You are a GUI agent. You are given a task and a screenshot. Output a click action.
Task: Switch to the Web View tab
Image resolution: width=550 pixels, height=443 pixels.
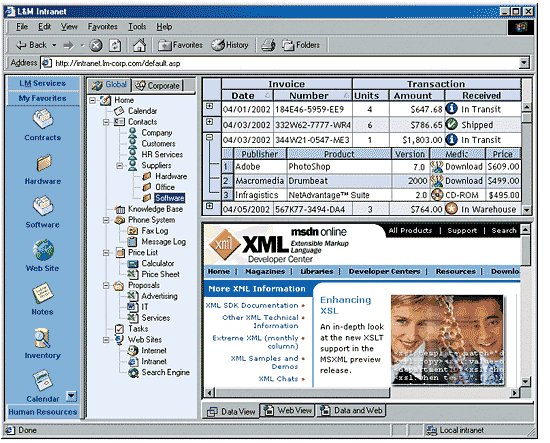coord(288,410)
